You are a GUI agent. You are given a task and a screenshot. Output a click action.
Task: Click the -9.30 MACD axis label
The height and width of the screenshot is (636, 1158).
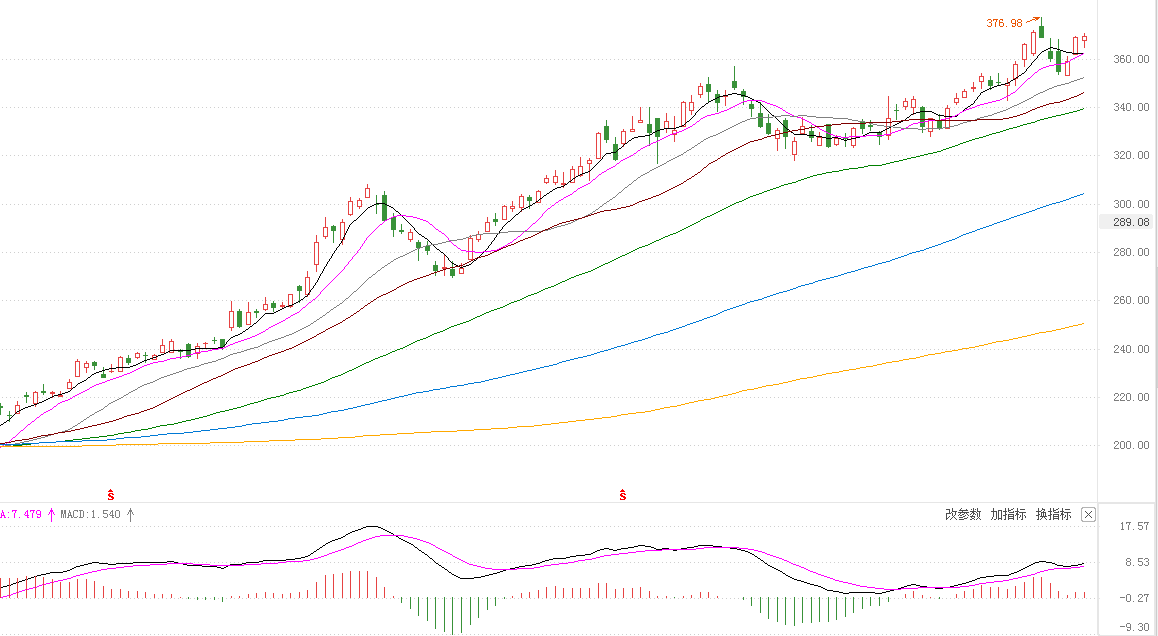pos(1134,627)
